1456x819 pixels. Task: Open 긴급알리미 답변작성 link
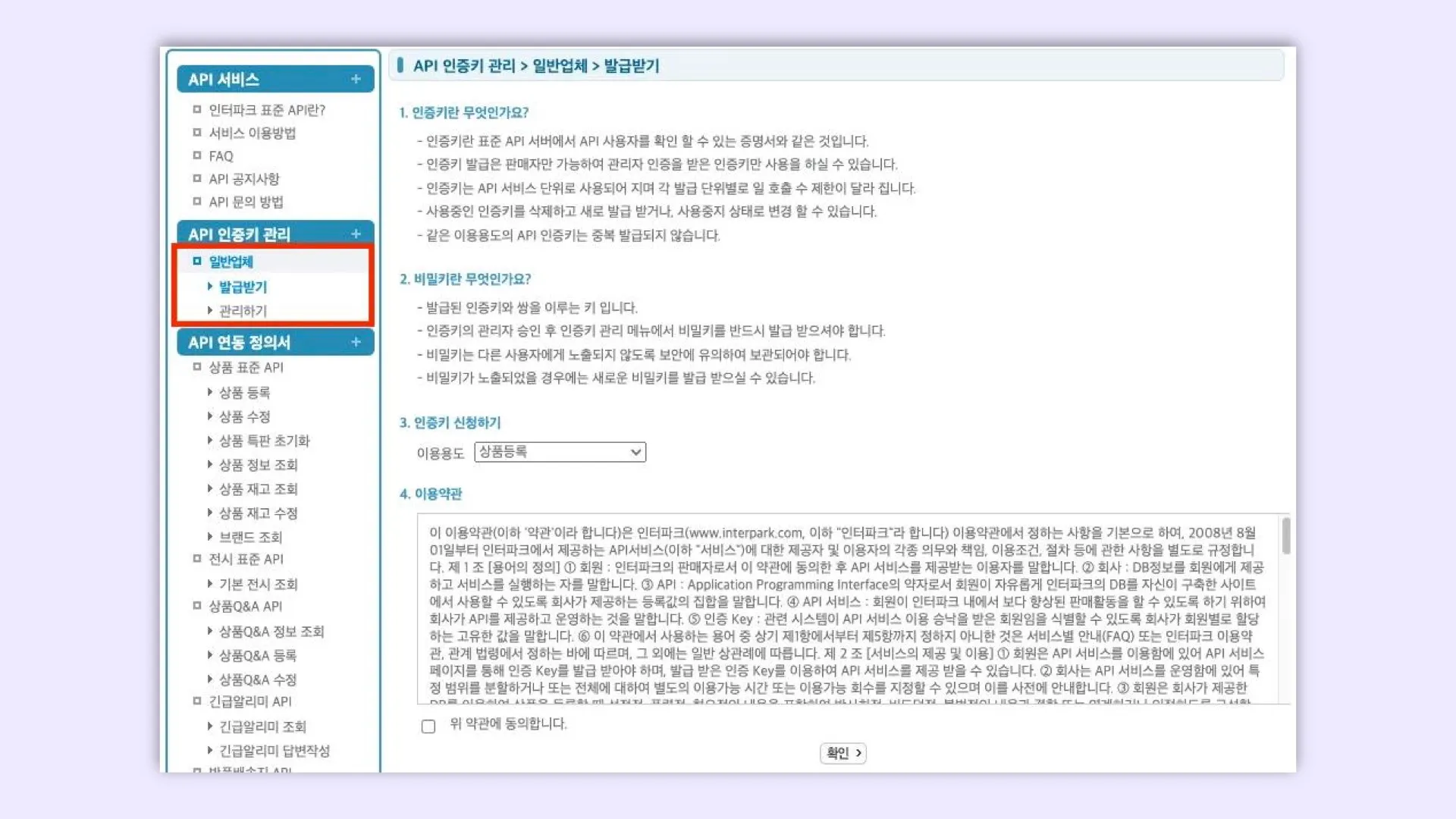tap(274, 751)
